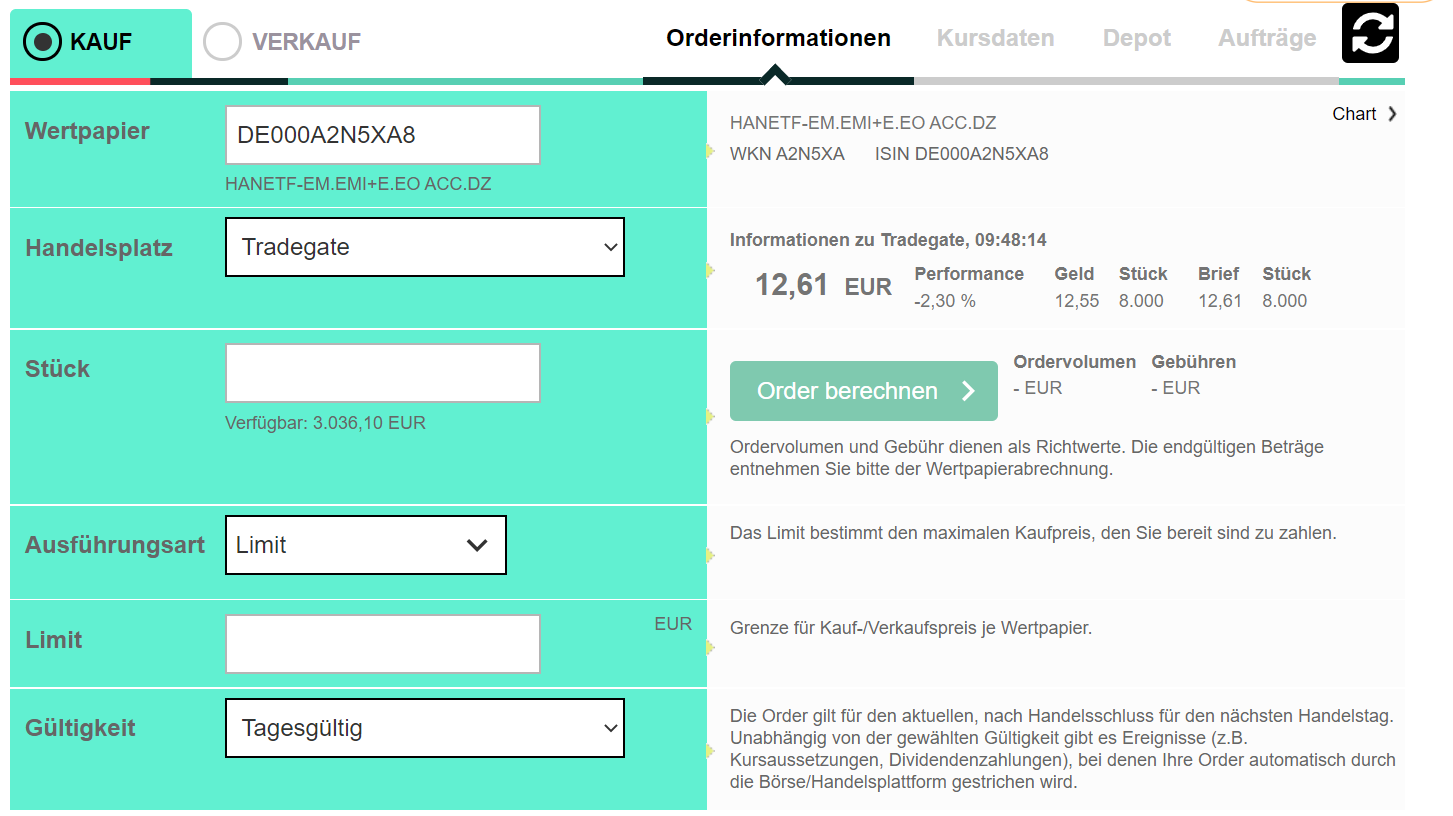Click the Limit price input field
Image resolution: width=1453 pixels, height=816 pixels.
(382, 644)
